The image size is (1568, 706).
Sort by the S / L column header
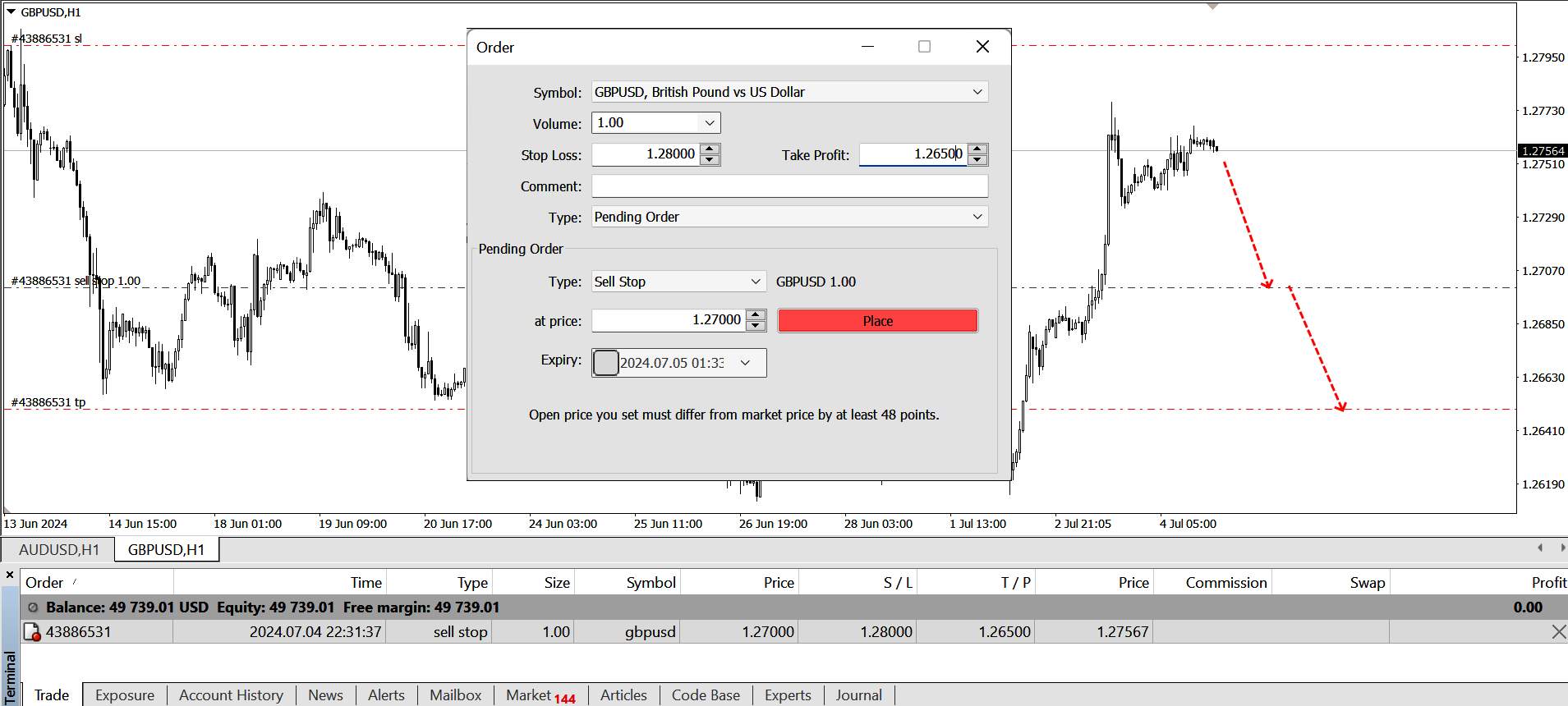pos(858,583)
